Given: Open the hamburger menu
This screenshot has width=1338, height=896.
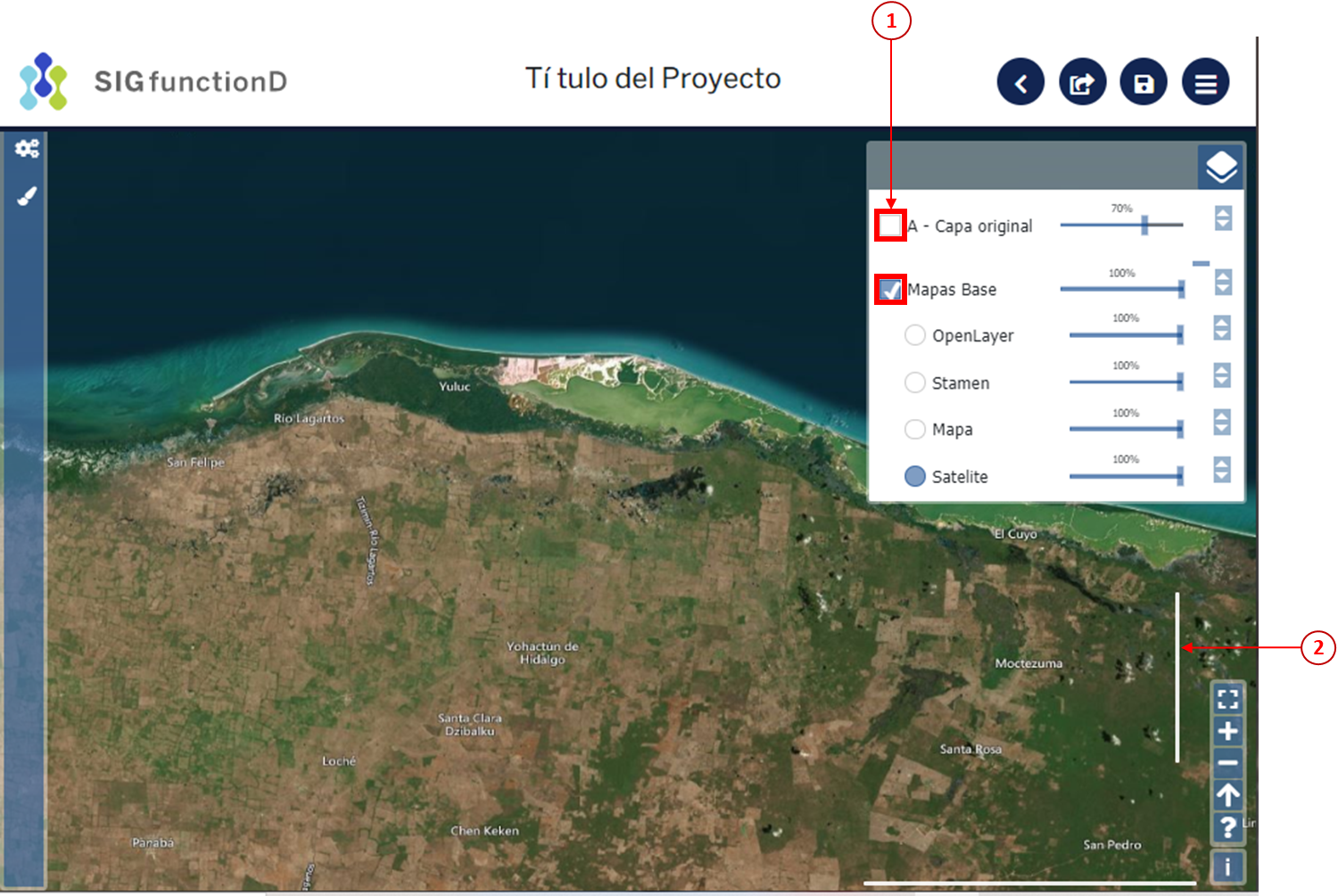Looking at the screenshot, I should [x=1205, y=82].
